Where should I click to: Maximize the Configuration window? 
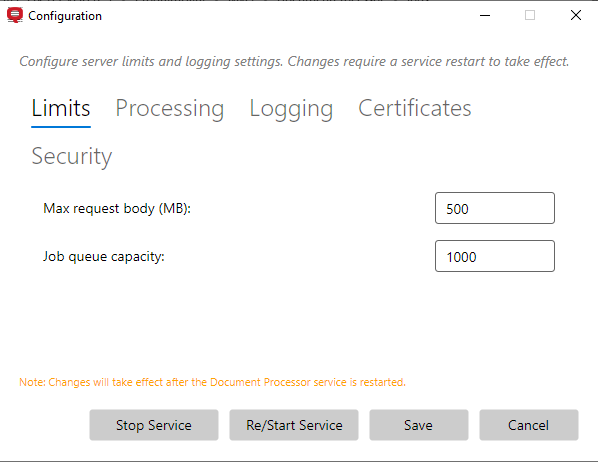530,15
